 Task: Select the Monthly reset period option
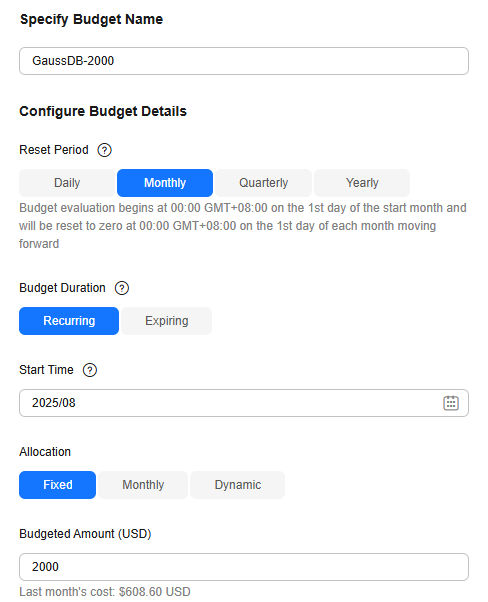[x=165, y=183]
